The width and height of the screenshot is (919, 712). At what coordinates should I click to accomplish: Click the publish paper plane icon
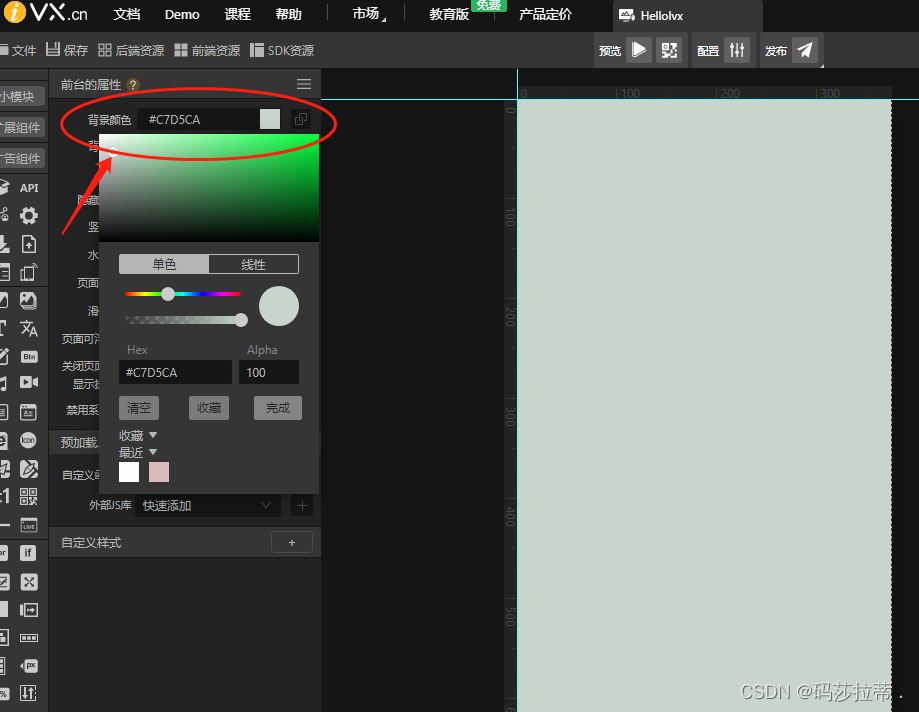(805, 50)
